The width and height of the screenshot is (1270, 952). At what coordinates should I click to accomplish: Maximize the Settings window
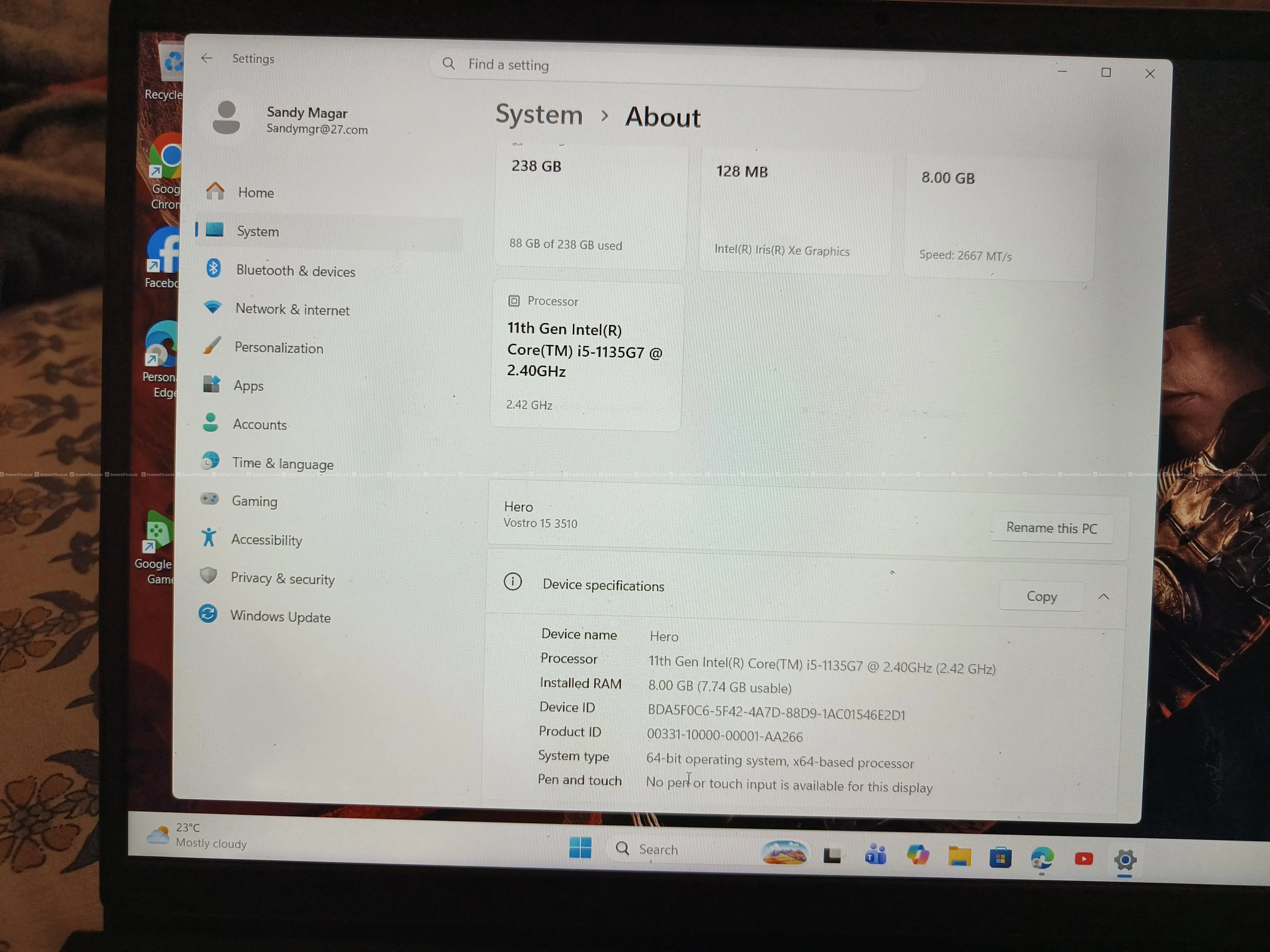[1106, 73]
